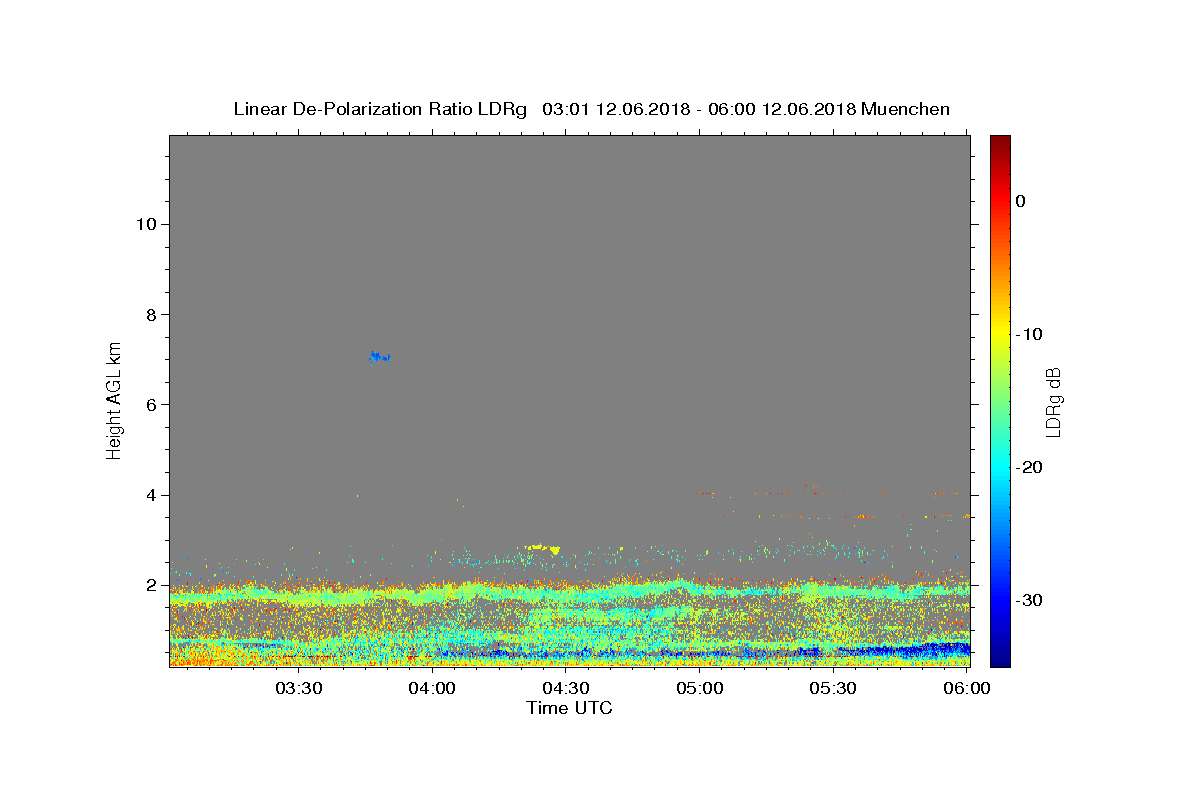Click the yellow band of the colorbar
Viewport: 1200px width, 800px height.
coord(1000,330)
